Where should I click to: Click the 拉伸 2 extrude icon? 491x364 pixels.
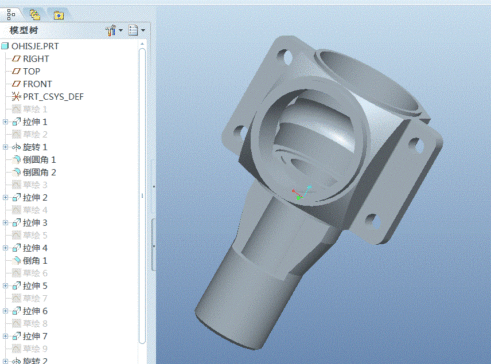[x=16, y=198]
